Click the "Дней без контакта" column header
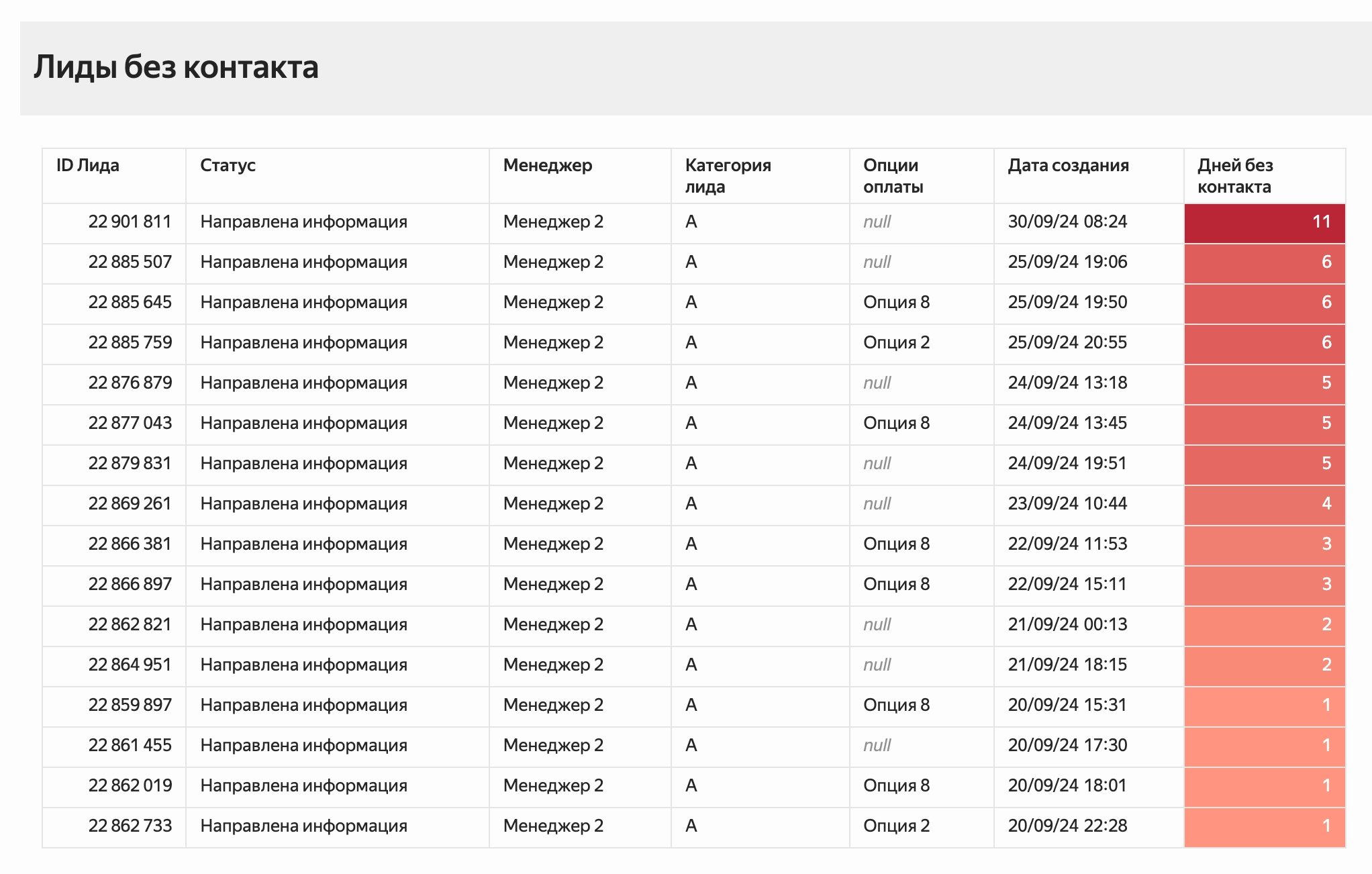The height and width of the screenshot is (874, 1372). [1234, 176]
